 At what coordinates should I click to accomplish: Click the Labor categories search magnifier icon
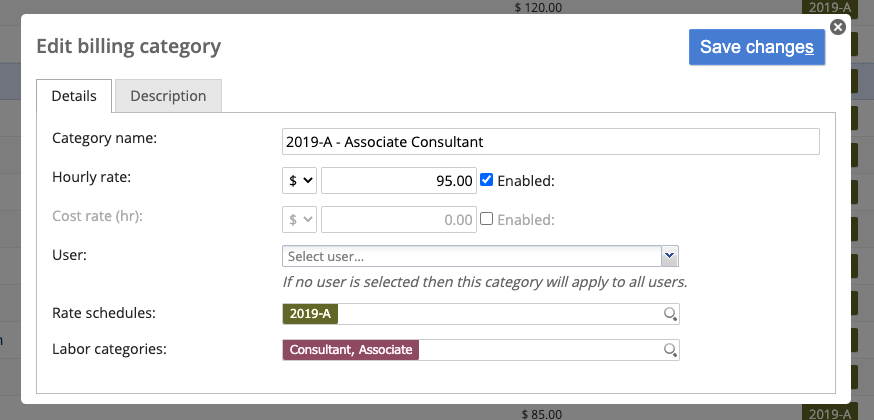tap(671, 350)
